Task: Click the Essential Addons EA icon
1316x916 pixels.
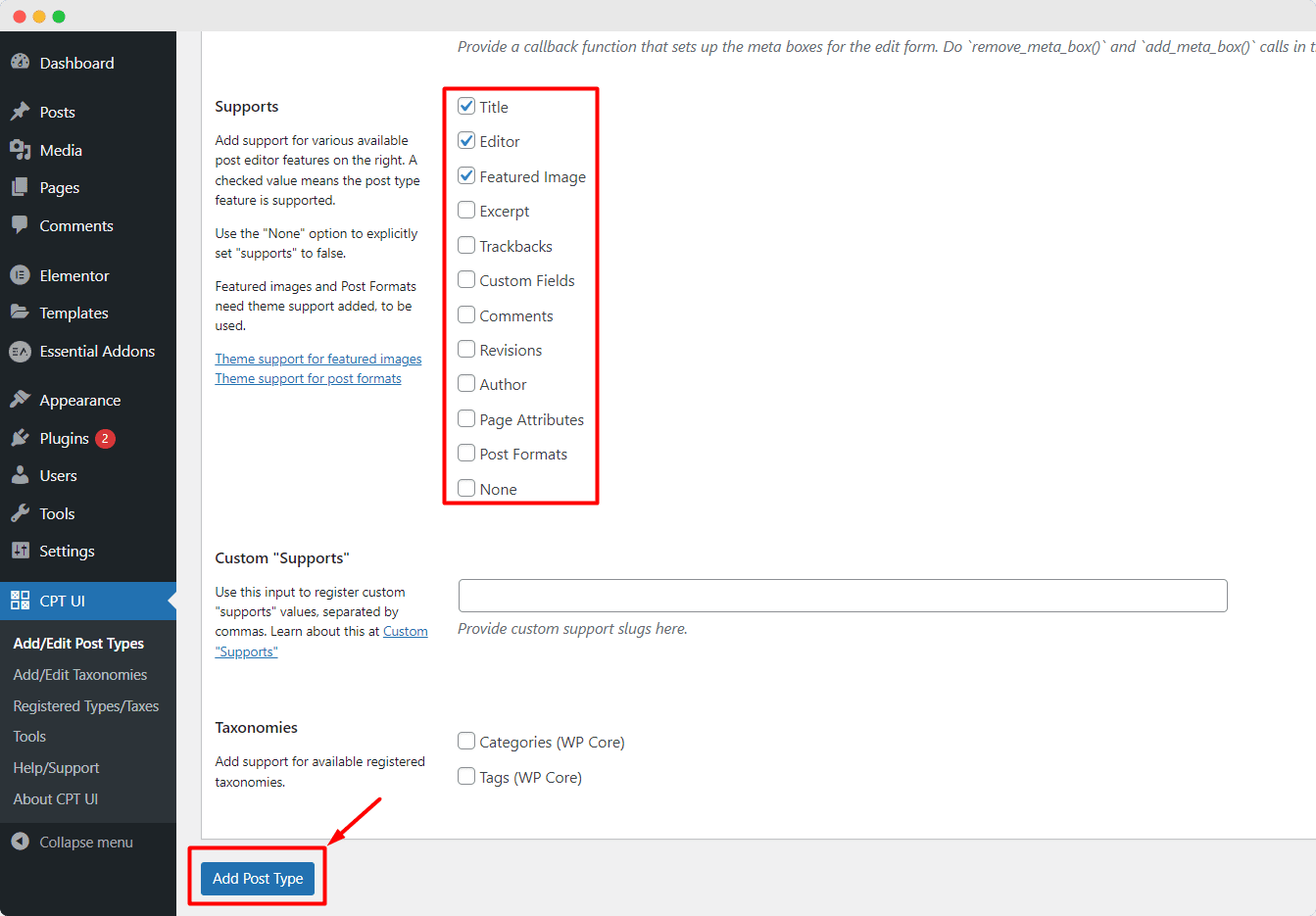Action: [x=22, y=351]
